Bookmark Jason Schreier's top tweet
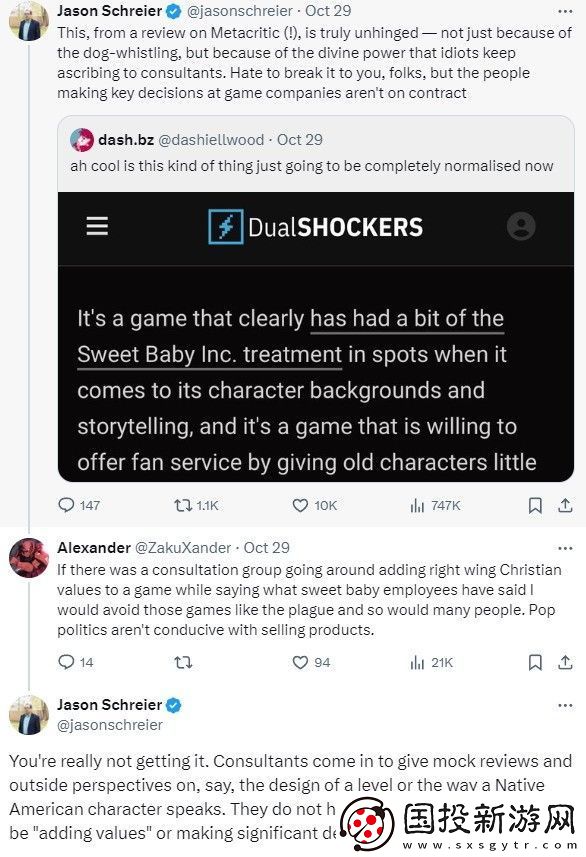 click(x=535, y=506)
